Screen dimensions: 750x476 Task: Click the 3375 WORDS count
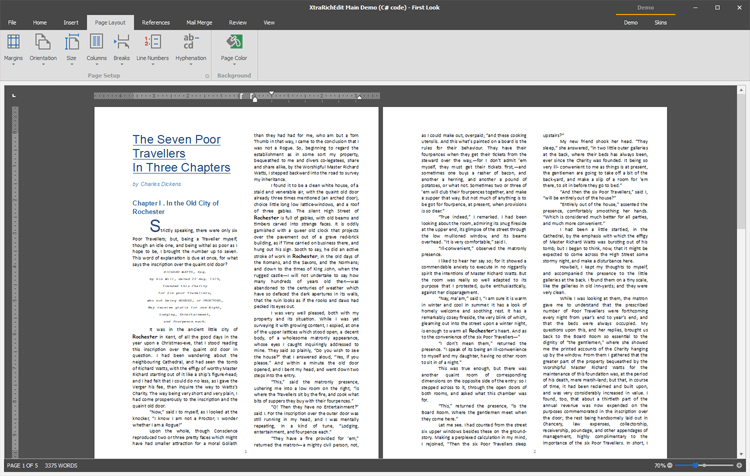click(61, 465)
